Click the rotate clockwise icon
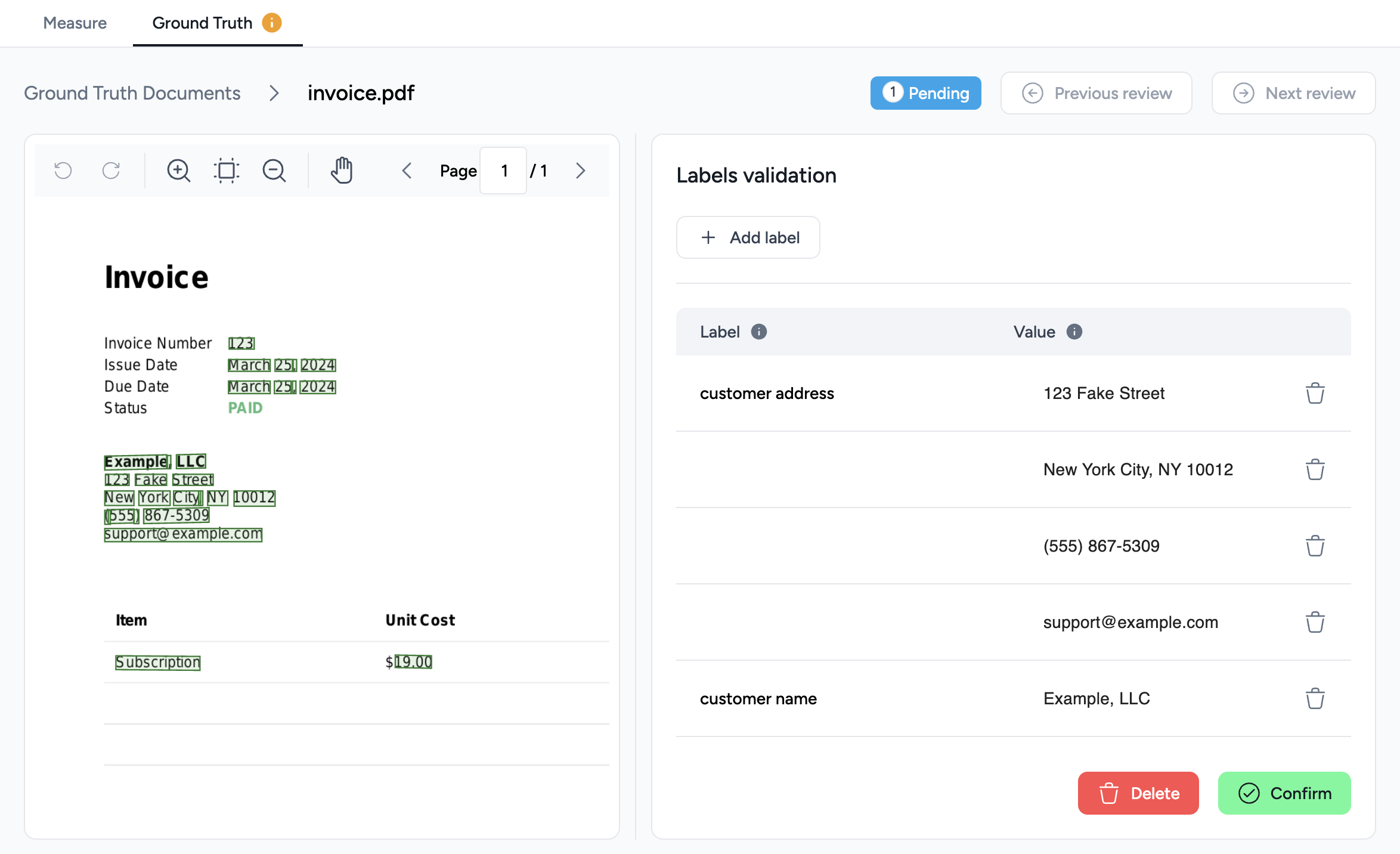The height and width of the screenshot is (854, 1400). pos(111,171)
